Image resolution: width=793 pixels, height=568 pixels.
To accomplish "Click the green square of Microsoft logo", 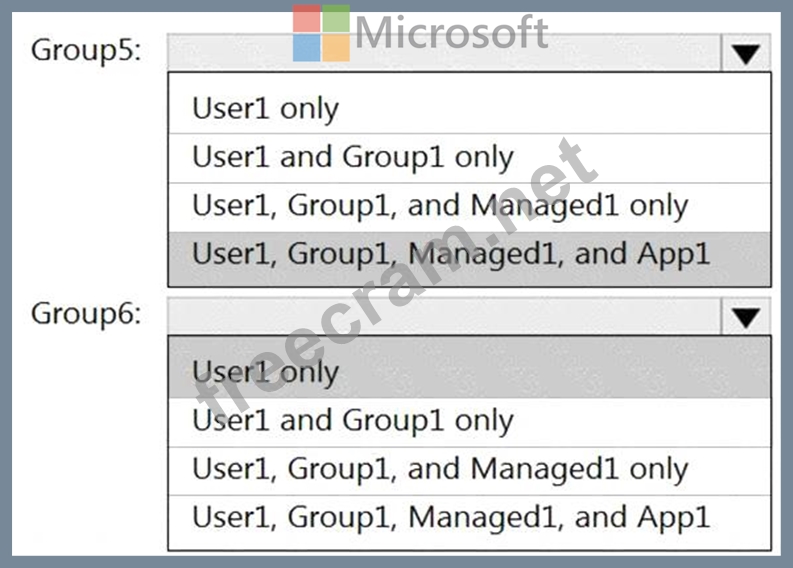I will 337,19.
